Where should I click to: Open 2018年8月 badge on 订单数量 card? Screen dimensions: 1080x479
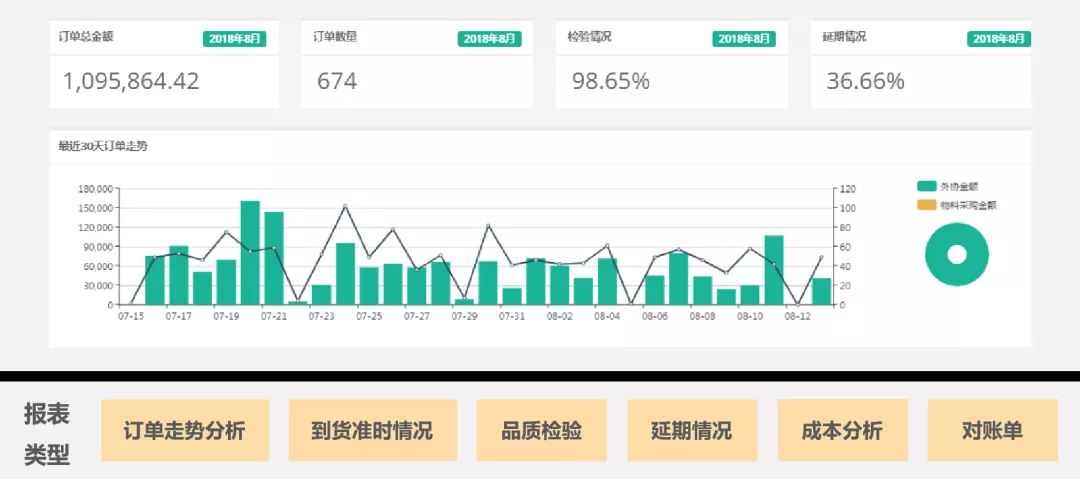[489, 39]
